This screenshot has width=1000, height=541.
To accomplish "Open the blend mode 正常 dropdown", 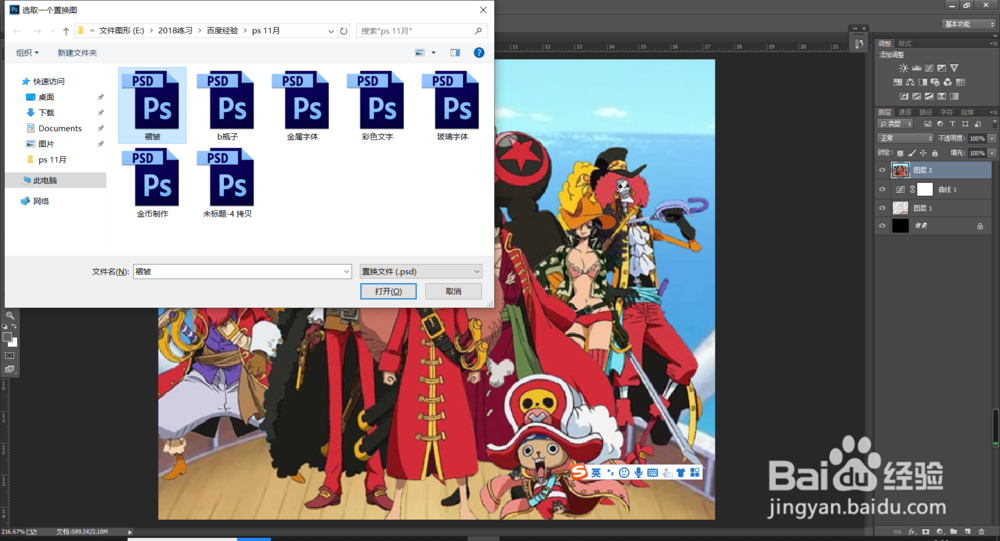I will (906, 138).
